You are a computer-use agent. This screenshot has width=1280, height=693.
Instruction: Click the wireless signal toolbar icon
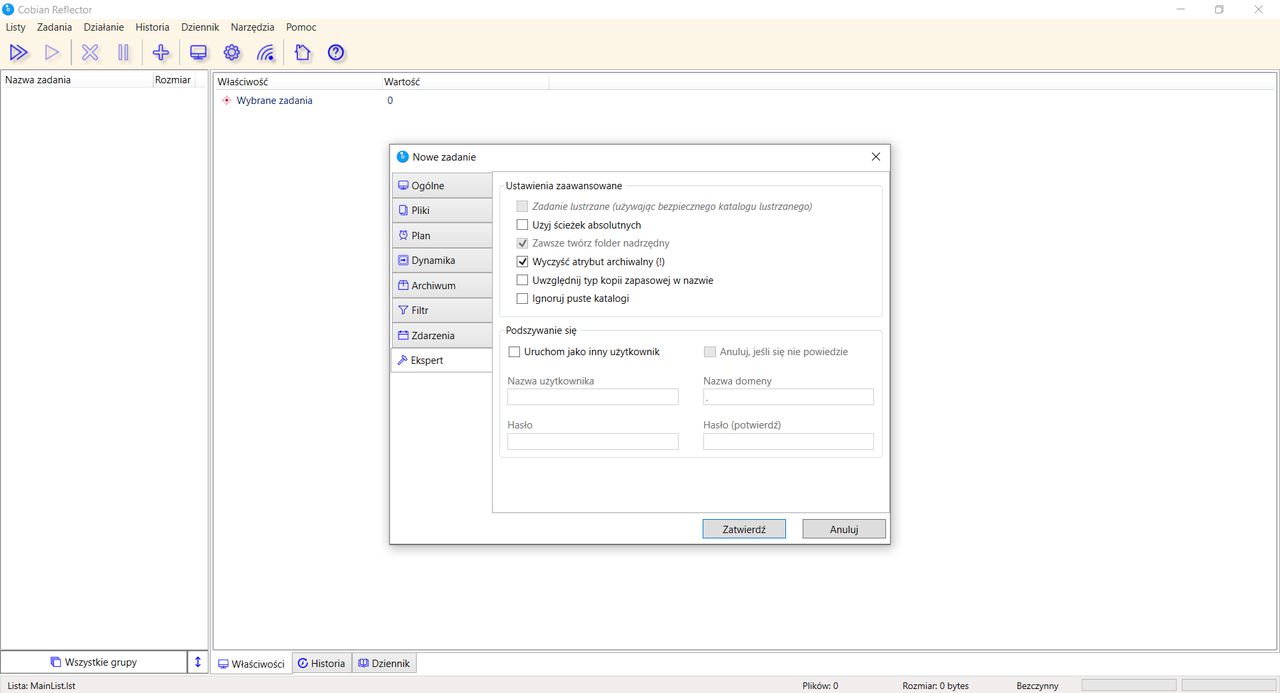[265, 53]
